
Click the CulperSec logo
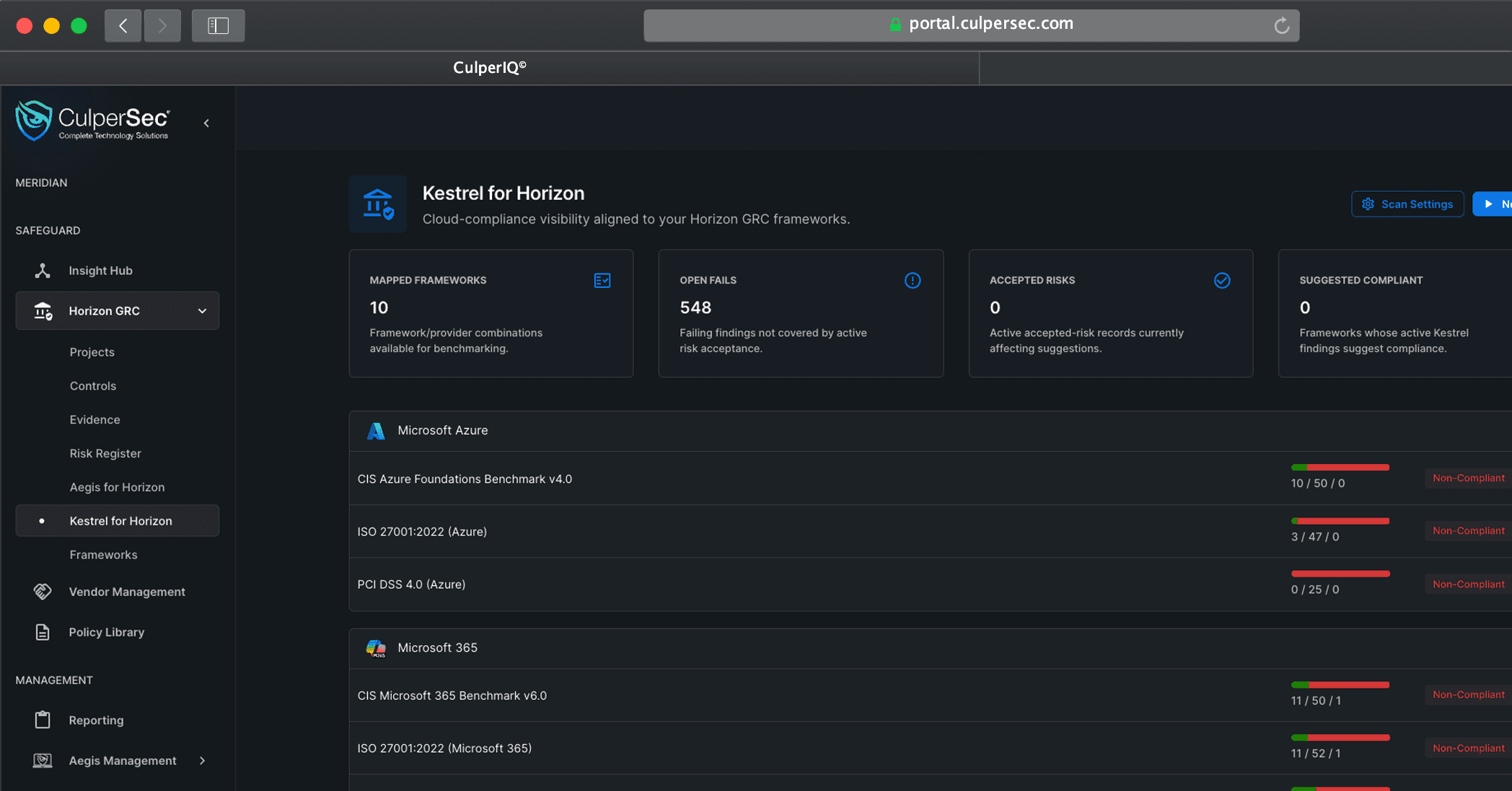[93, 121]
